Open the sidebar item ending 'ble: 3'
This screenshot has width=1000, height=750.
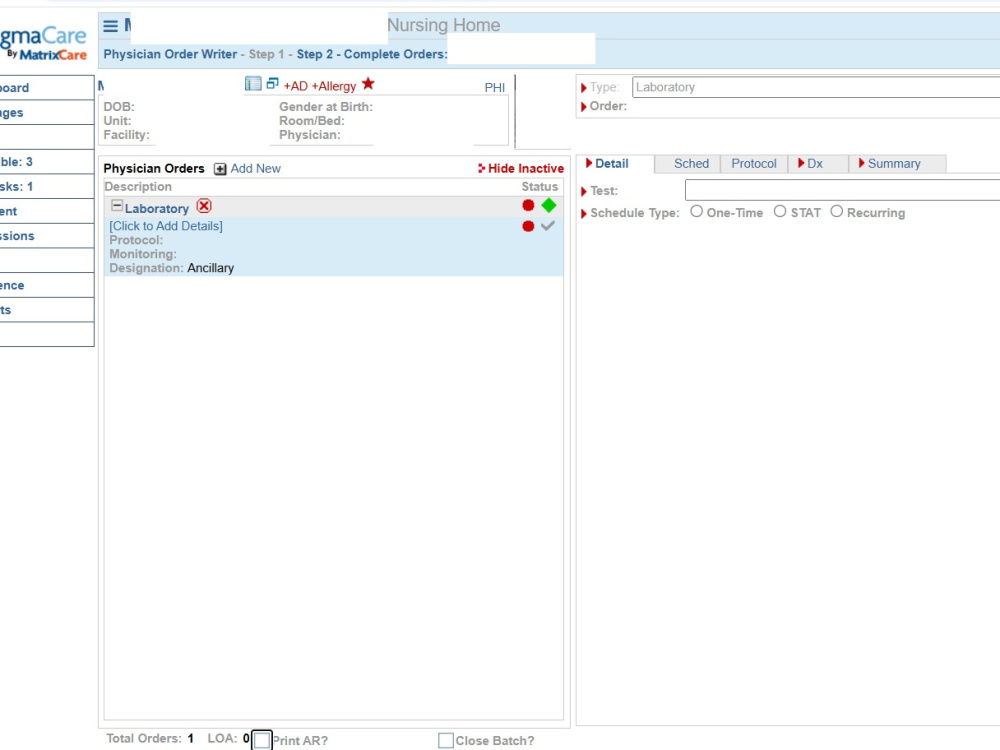47,162
